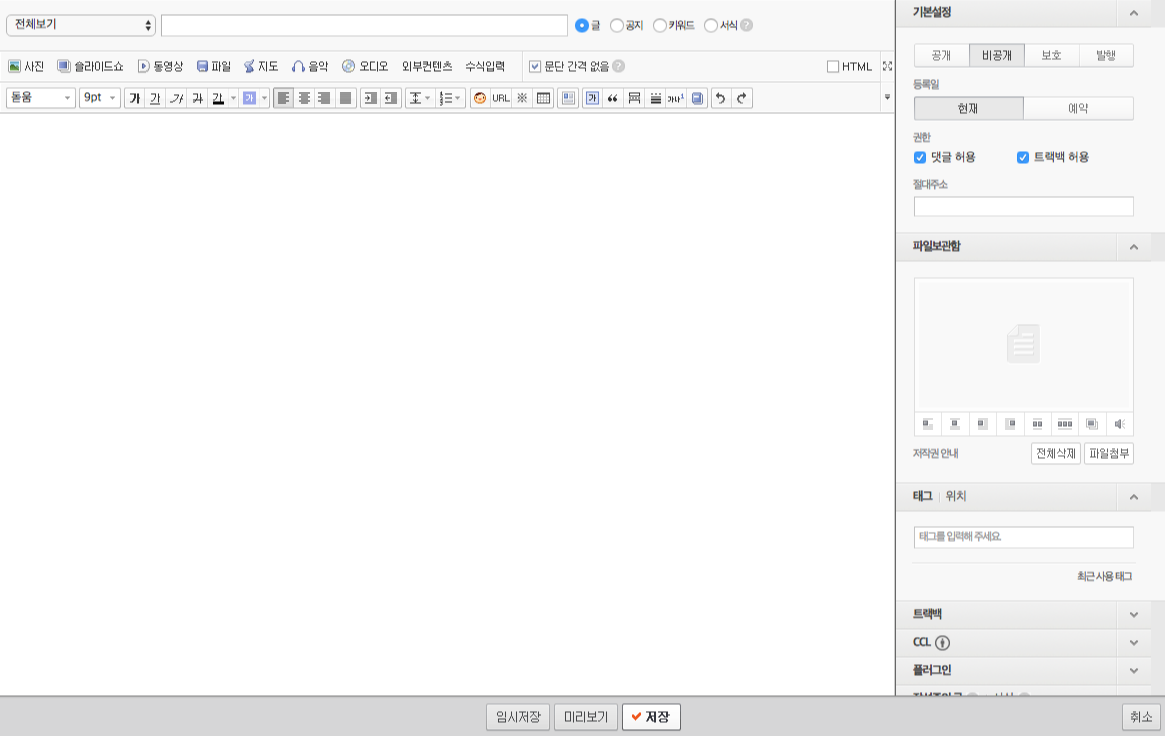The image size is (1165, 736).
Task: Undo the last edit
Action: pyautogui.click(x=720, y=98)
